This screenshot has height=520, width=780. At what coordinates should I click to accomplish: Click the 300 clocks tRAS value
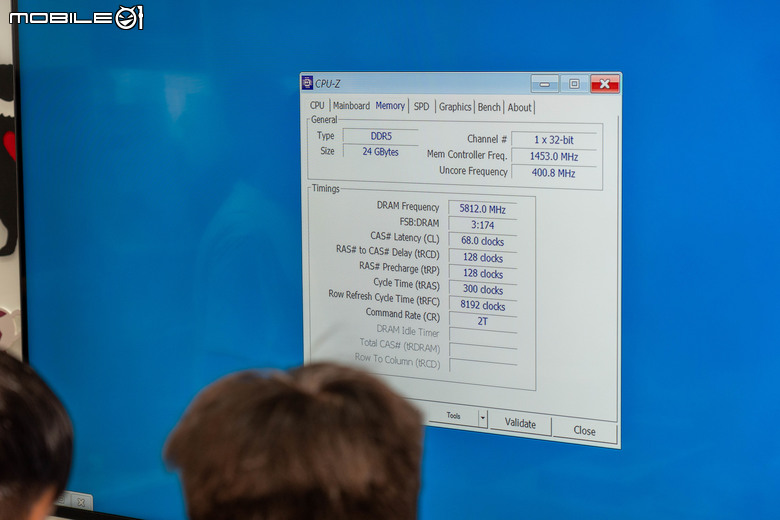tap(483, 290)
